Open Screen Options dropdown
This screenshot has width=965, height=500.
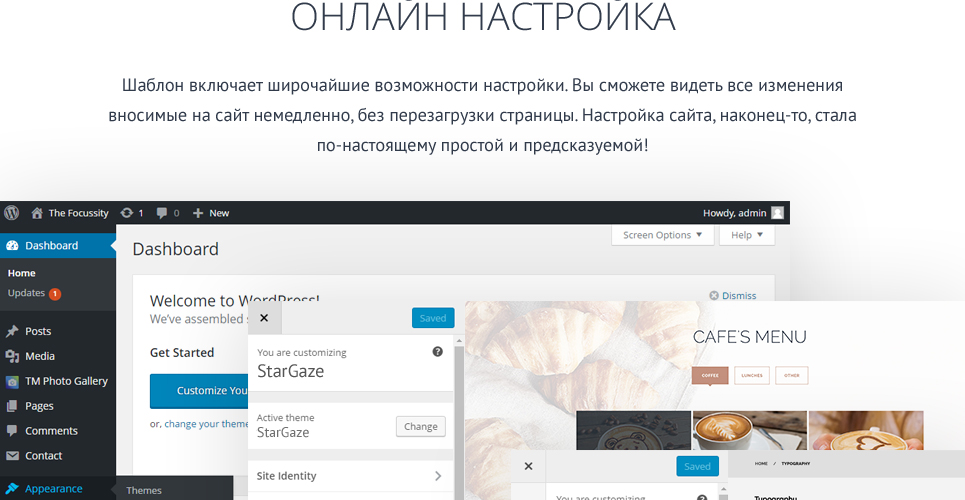tap(663, 235)
